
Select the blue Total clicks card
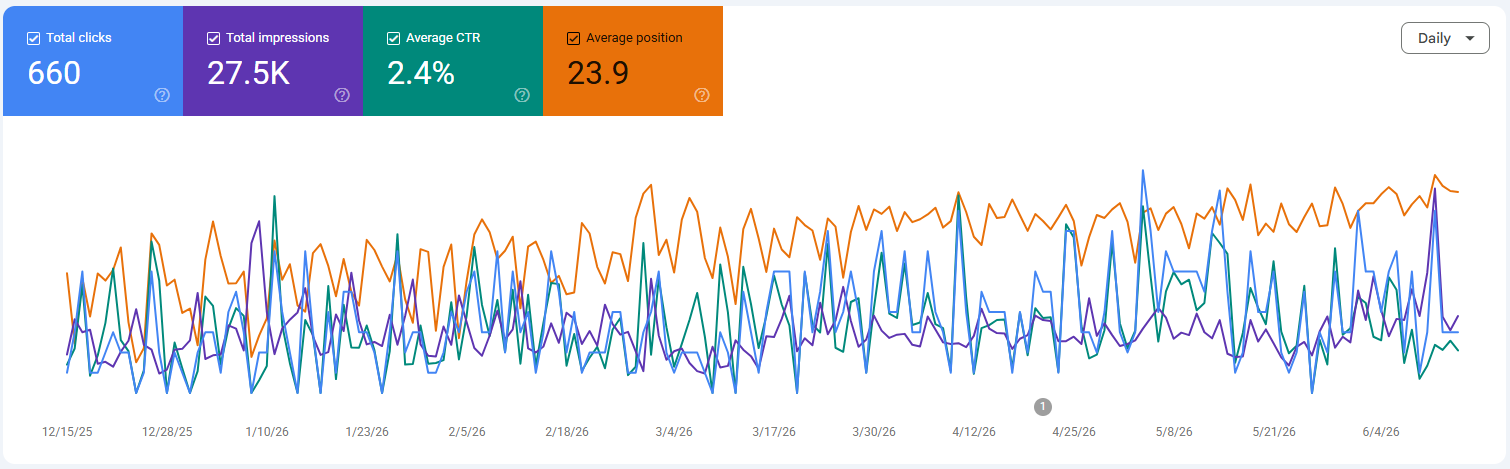tap(93, 60)
